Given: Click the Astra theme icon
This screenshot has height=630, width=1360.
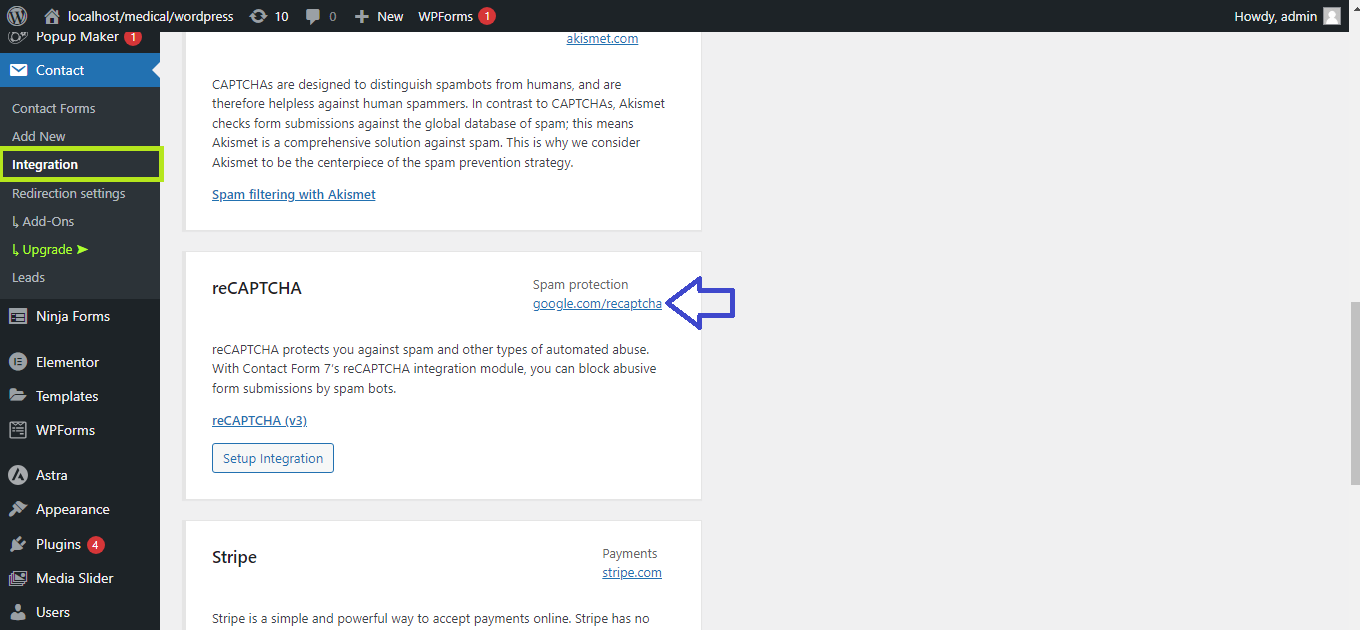Looking at the screenshot, I should (x=18, y=475).
